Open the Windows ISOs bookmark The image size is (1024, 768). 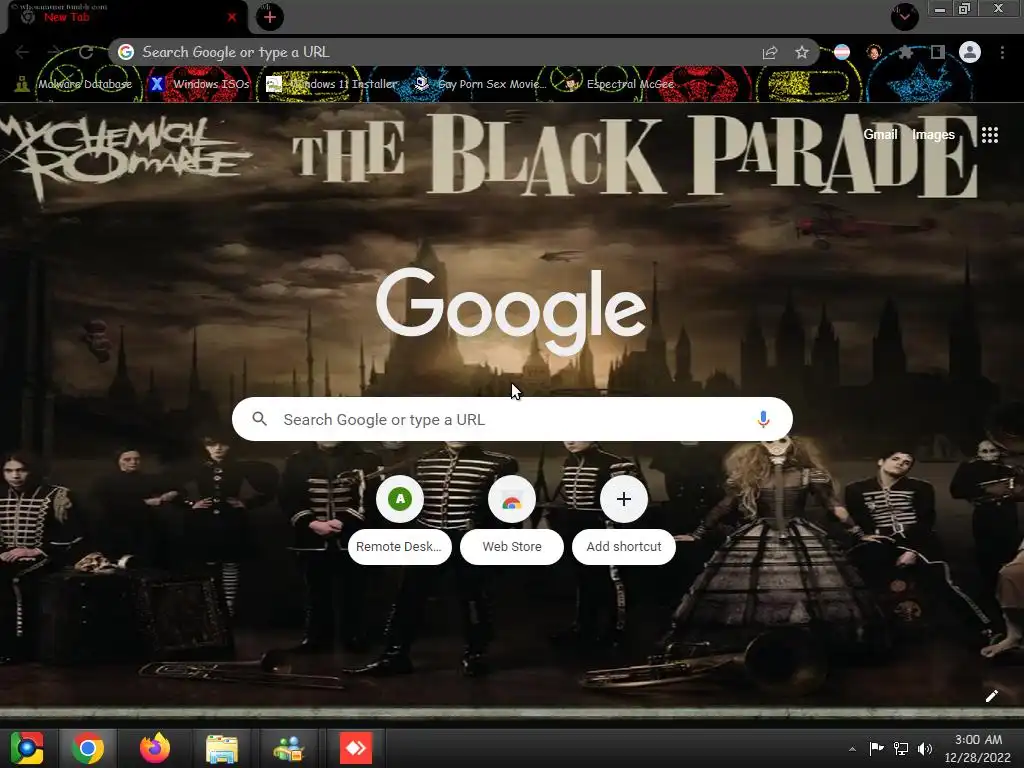coord(199,84)
